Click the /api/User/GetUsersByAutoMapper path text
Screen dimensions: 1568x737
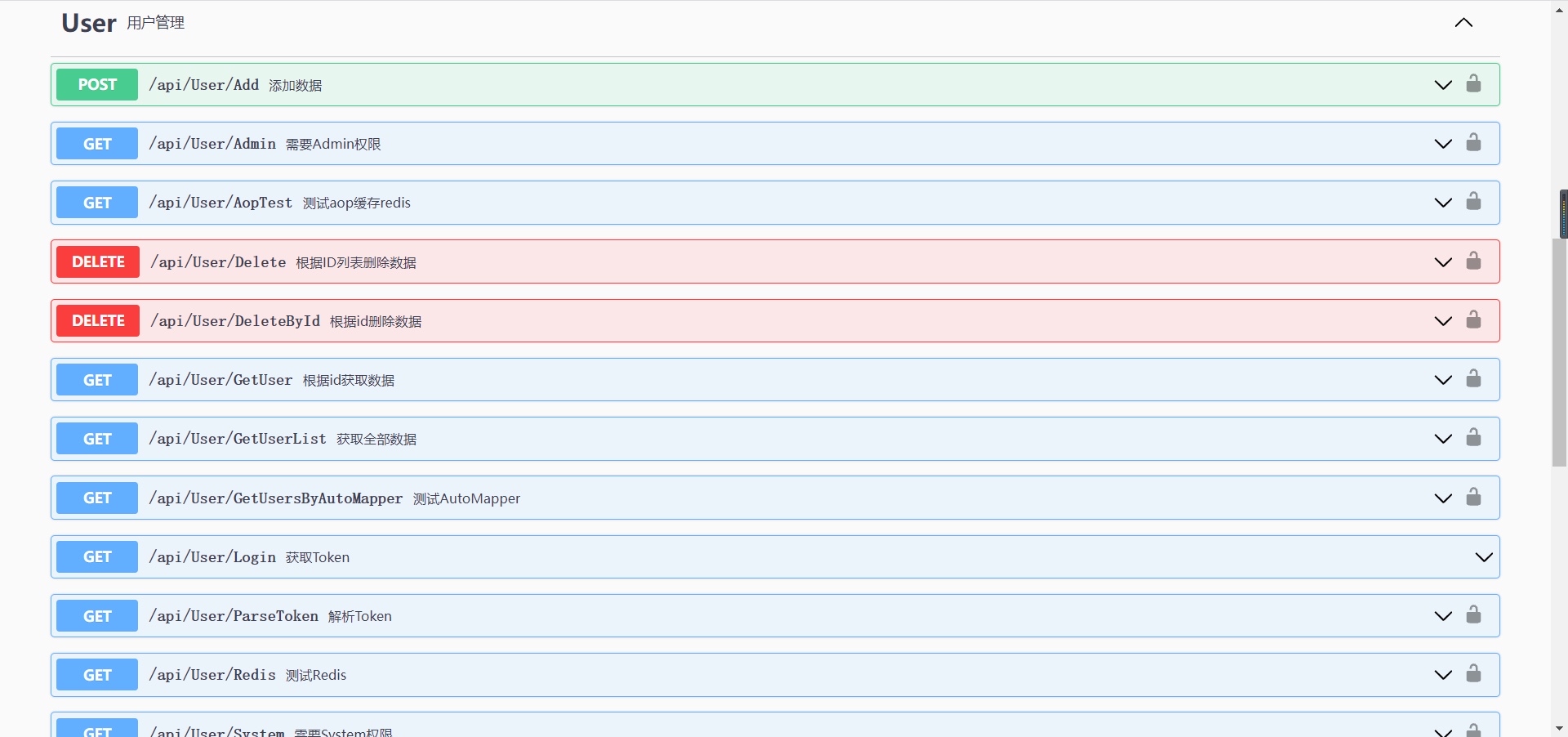pos(276,498)
